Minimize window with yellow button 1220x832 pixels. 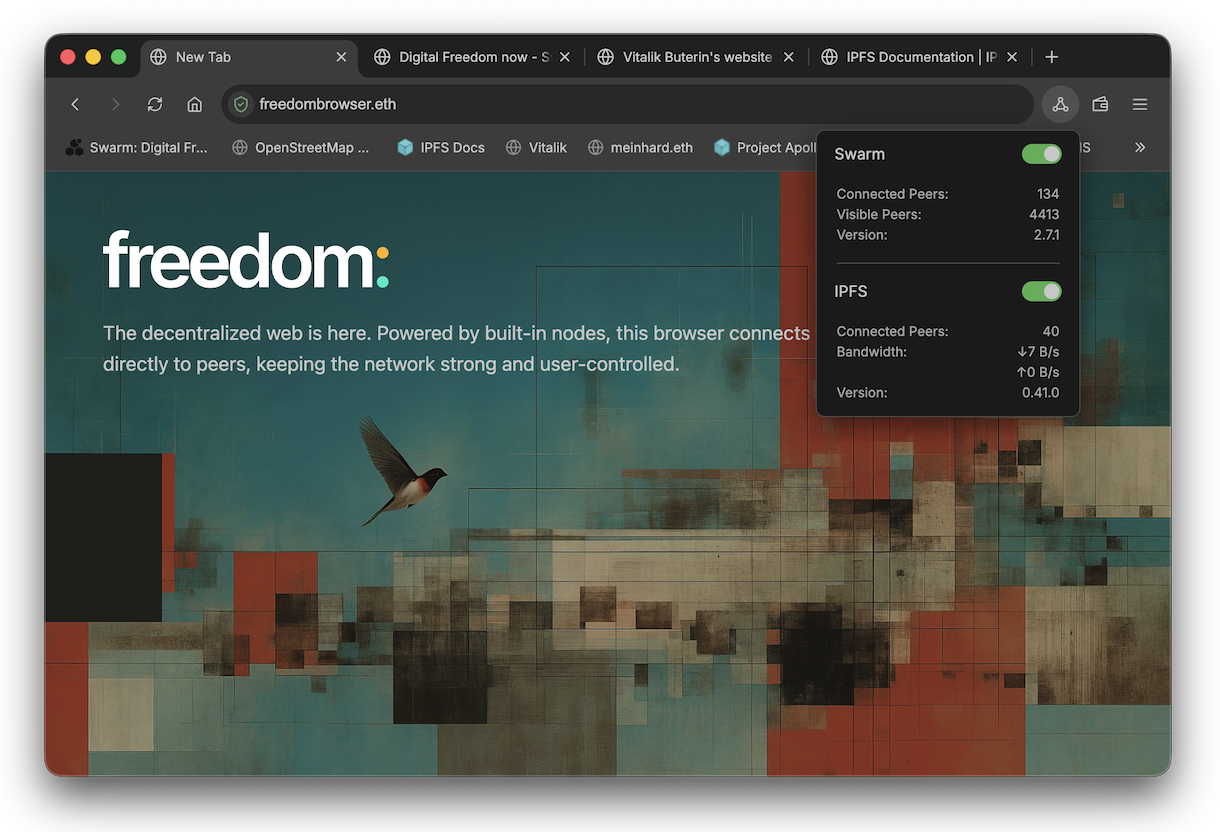coord(93,57)
